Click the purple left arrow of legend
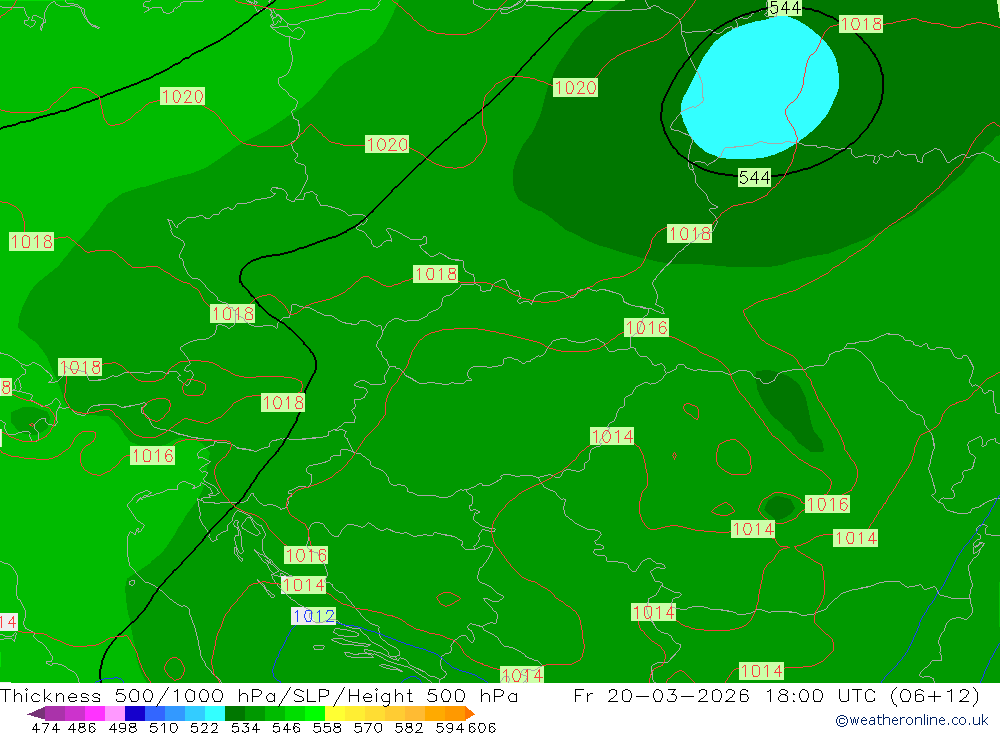The height and width of the screenshot is (733, 1000). pos(36,713)
